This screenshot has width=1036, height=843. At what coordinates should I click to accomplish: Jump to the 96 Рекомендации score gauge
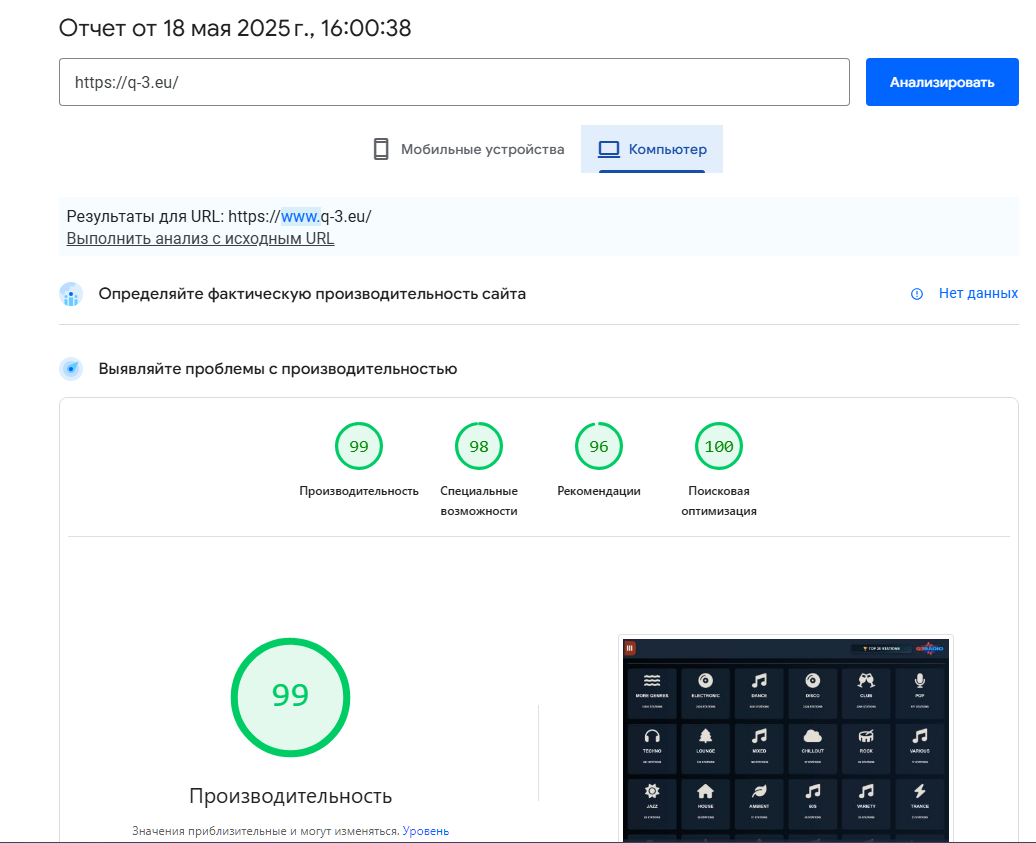pyautogui.click(x=599, y=446)
